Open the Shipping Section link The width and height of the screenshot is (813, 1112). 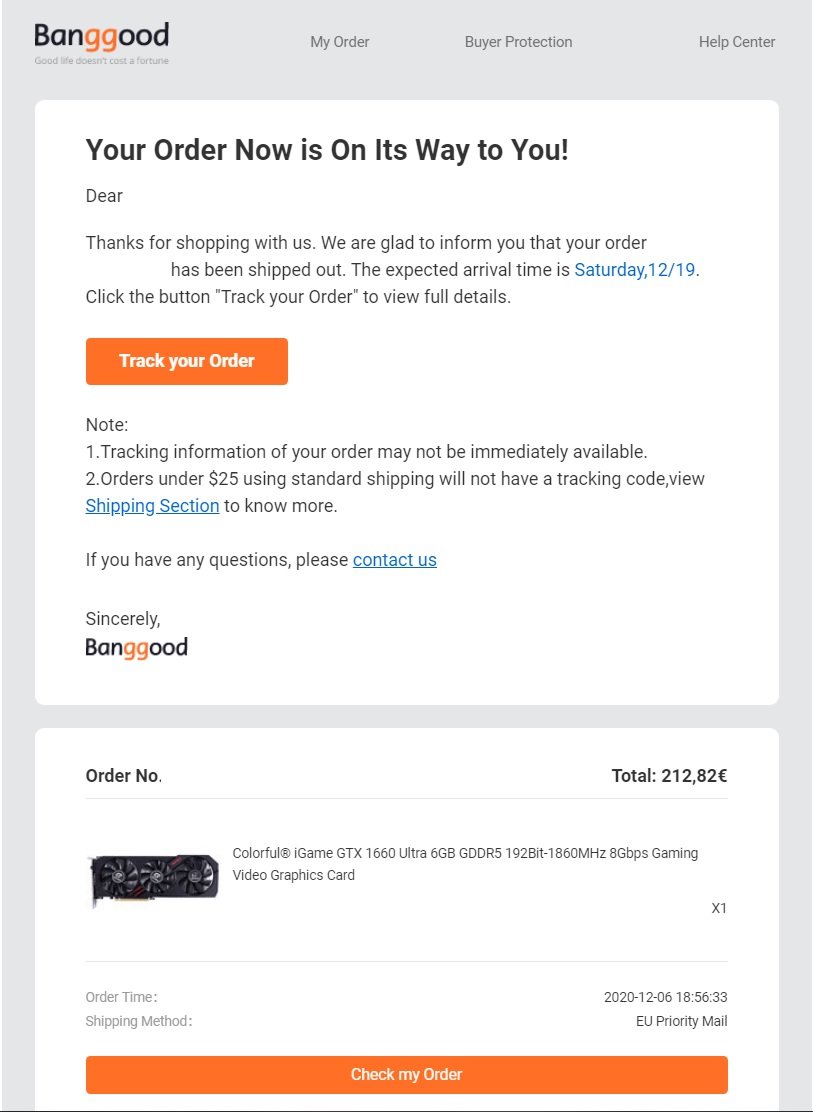coord(152,506)
